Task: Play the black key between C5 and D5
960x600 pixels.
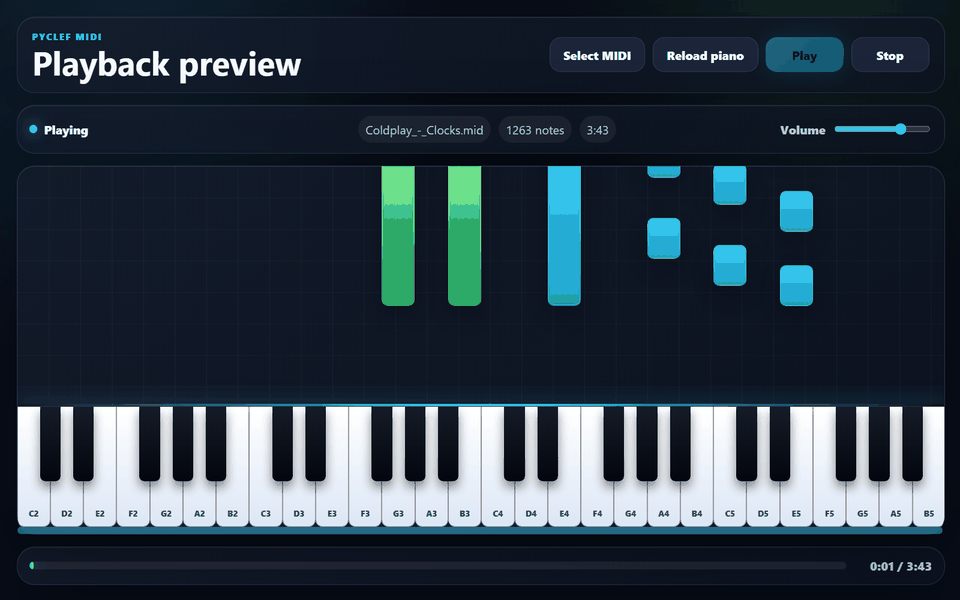Action: point(746,444)
